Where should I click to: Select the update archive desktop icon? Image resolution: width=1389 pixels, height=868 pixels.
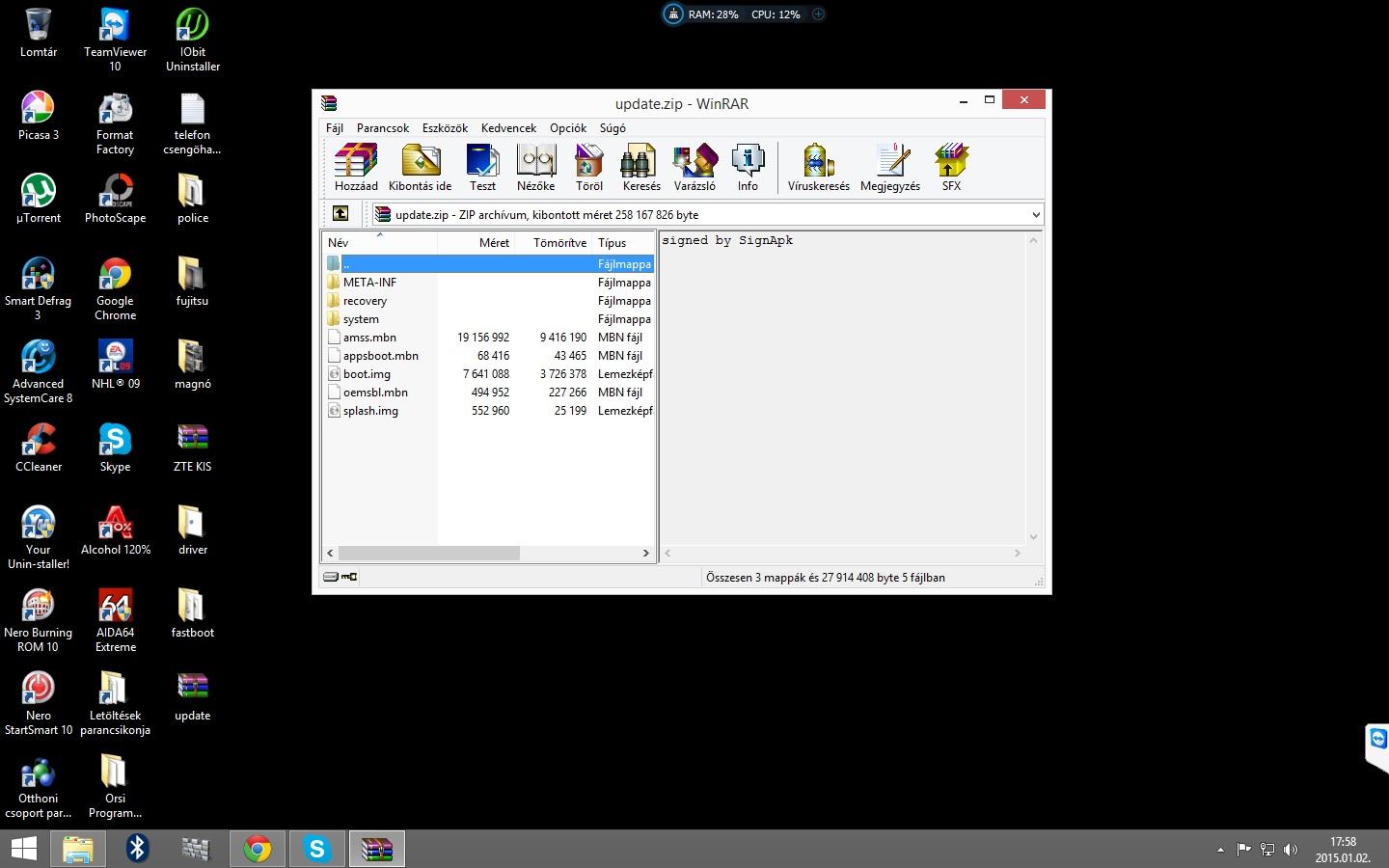tap(192, 696)
